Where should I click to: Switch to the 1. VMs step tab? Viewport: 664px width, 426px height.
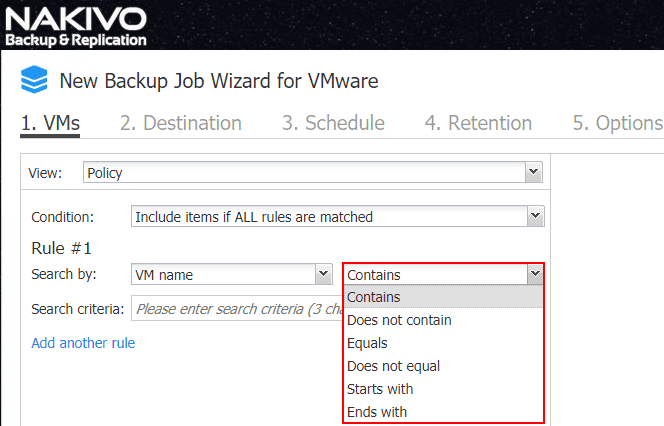coord(50,123)
